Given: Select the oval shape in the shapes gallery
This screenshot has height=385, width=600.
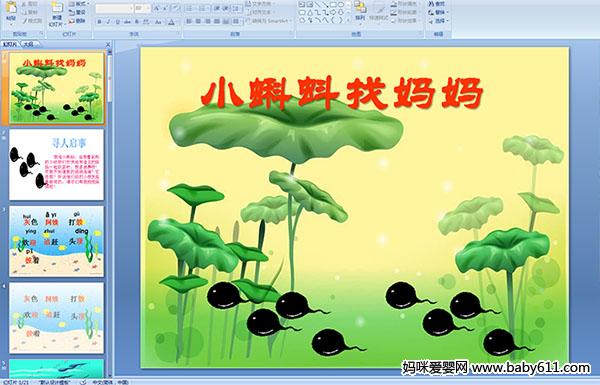Looking at the screenshot, I should click(341, 5).
